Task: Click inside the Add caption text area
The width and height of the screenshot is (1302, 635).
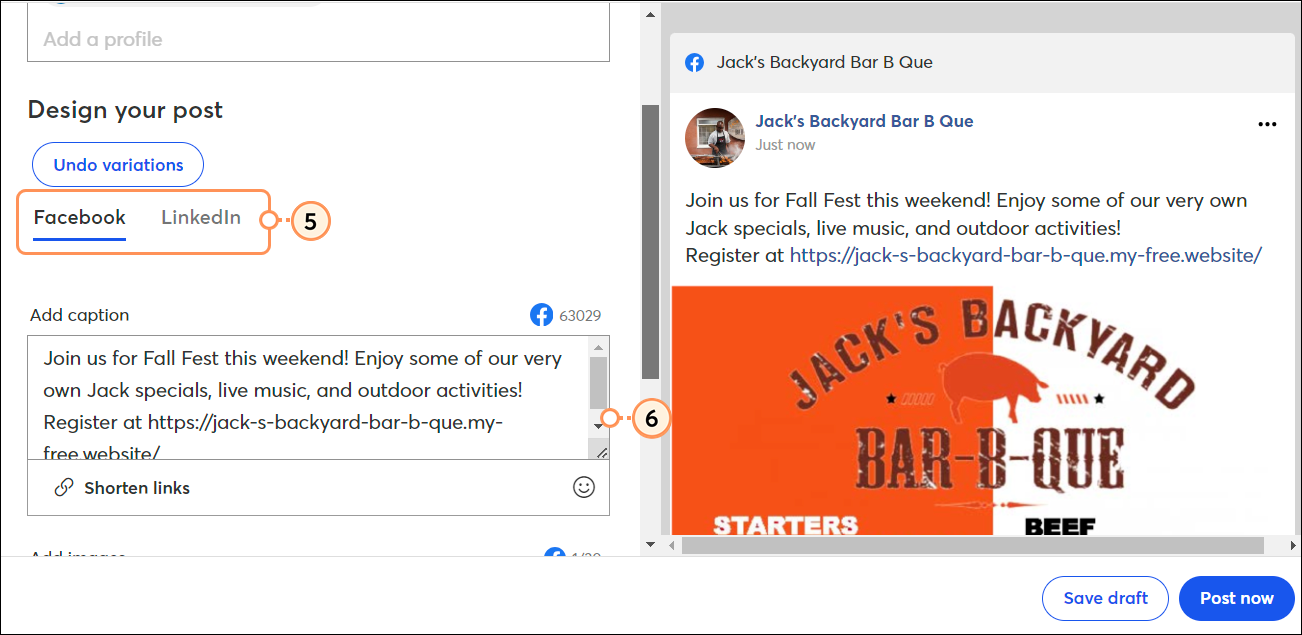Action: point(308,398)
